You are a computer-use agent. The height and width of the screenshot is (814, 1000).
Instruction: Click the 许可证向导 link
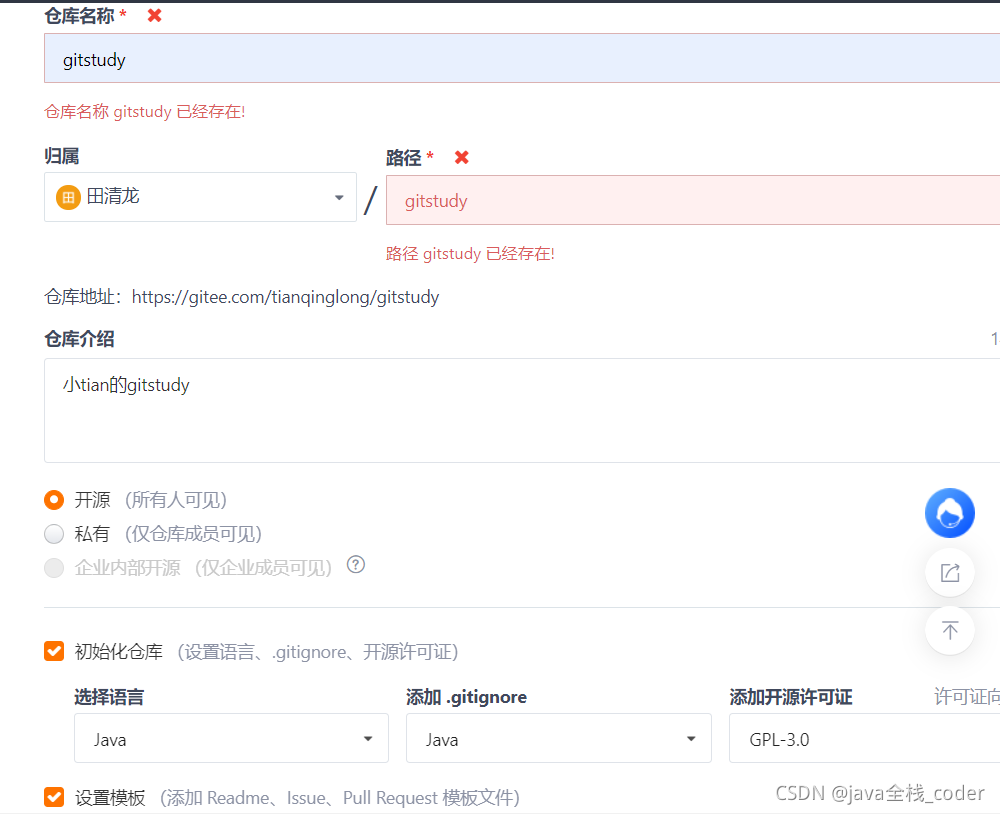(x=967, y=697)
